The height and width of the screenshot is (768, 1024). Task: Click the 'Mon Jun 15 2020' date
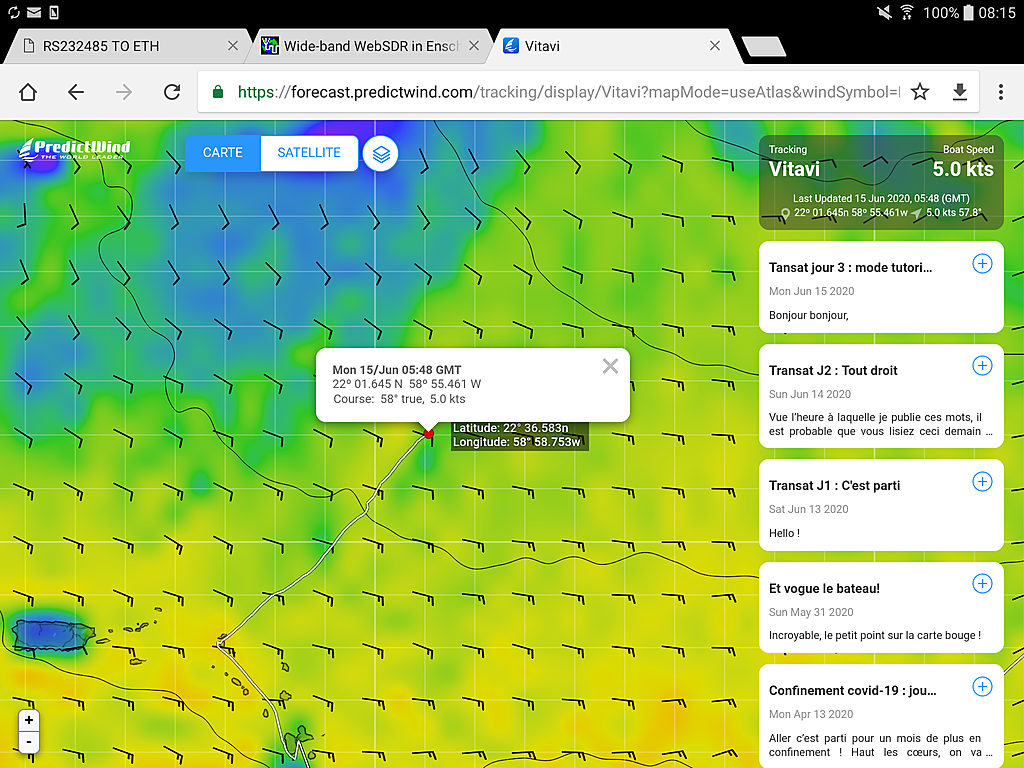pos(811,291)
